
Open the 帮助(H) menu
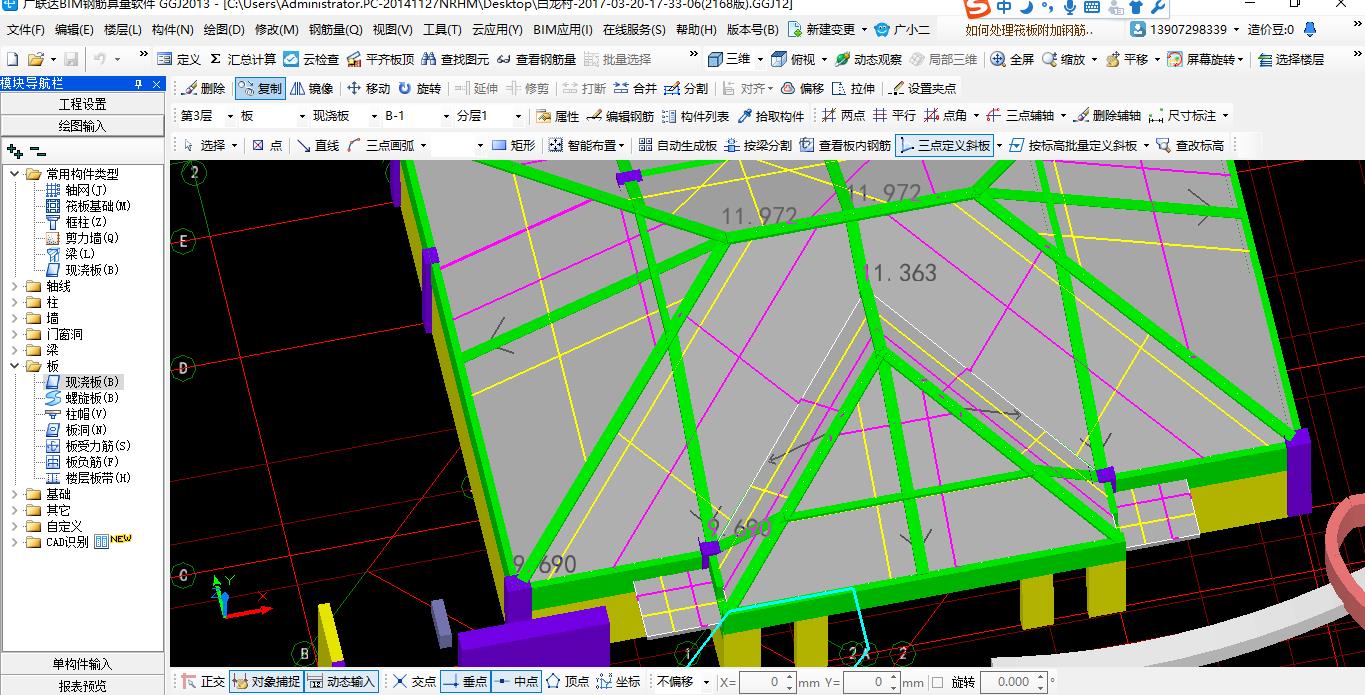coord(696,30)
